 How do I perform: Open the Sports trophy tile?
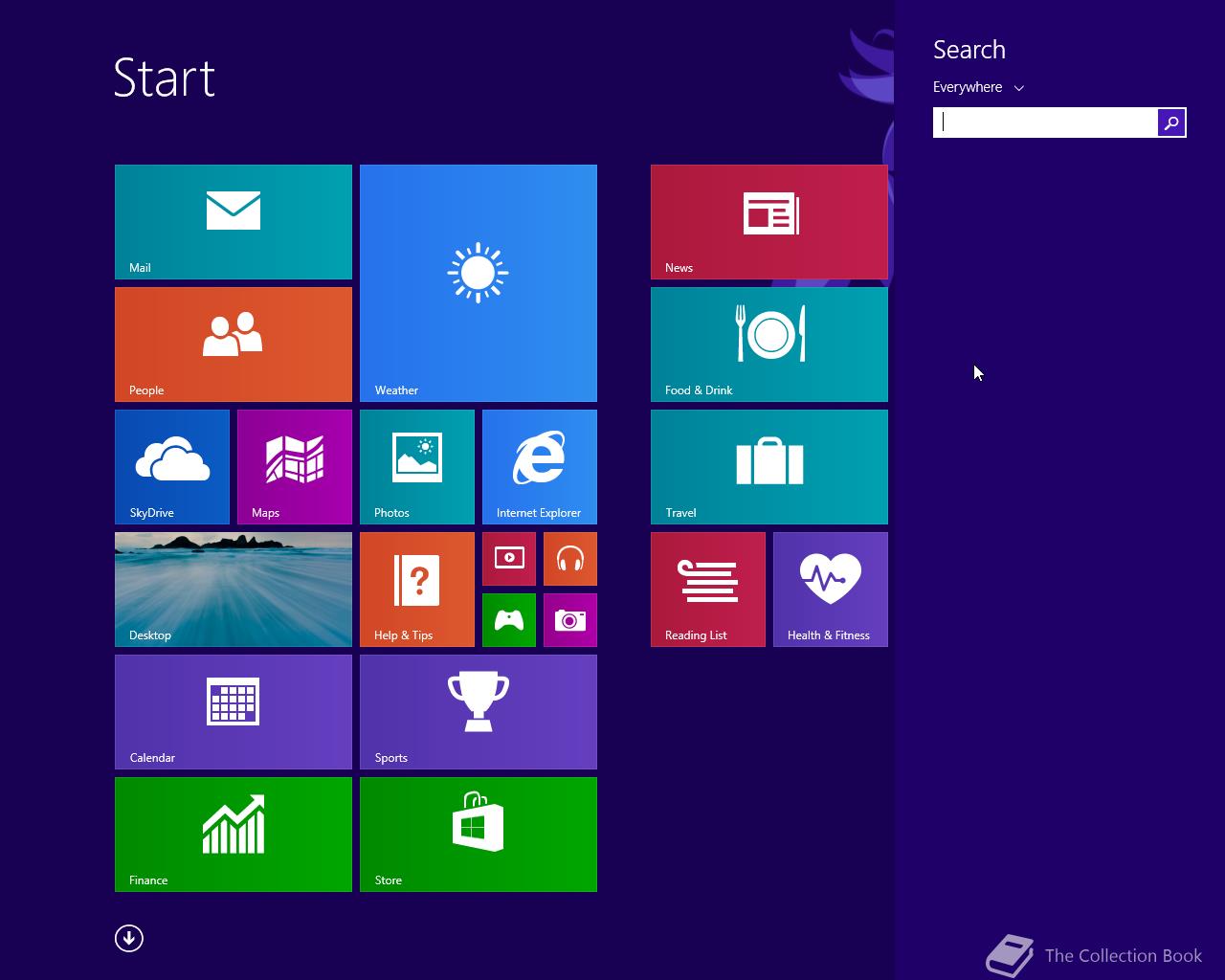click(479, 712)
